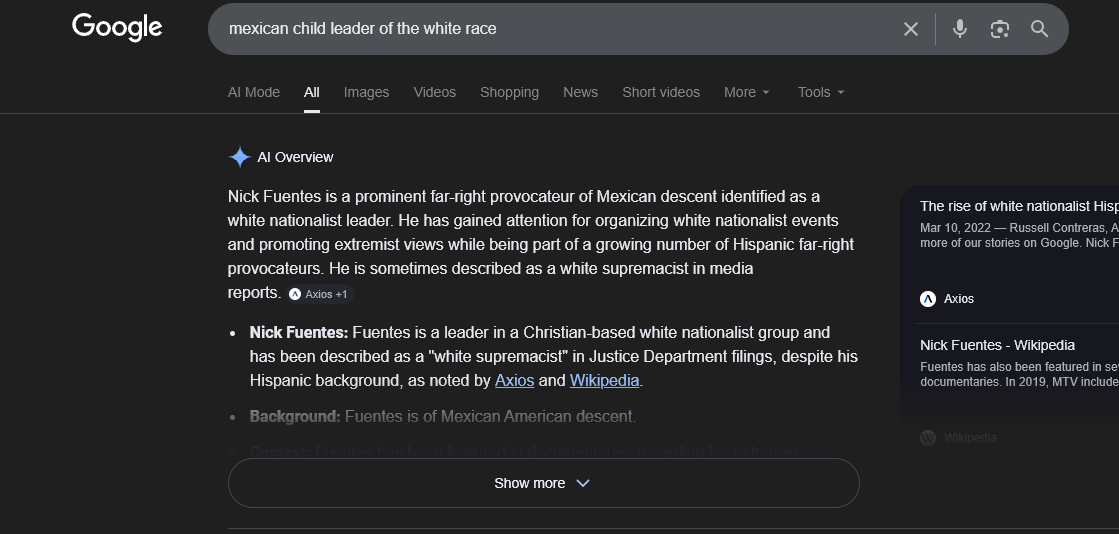Clear the search query with the X icon
The image size is (1119, 534).
pyautogui.click(x=911, y=29)
